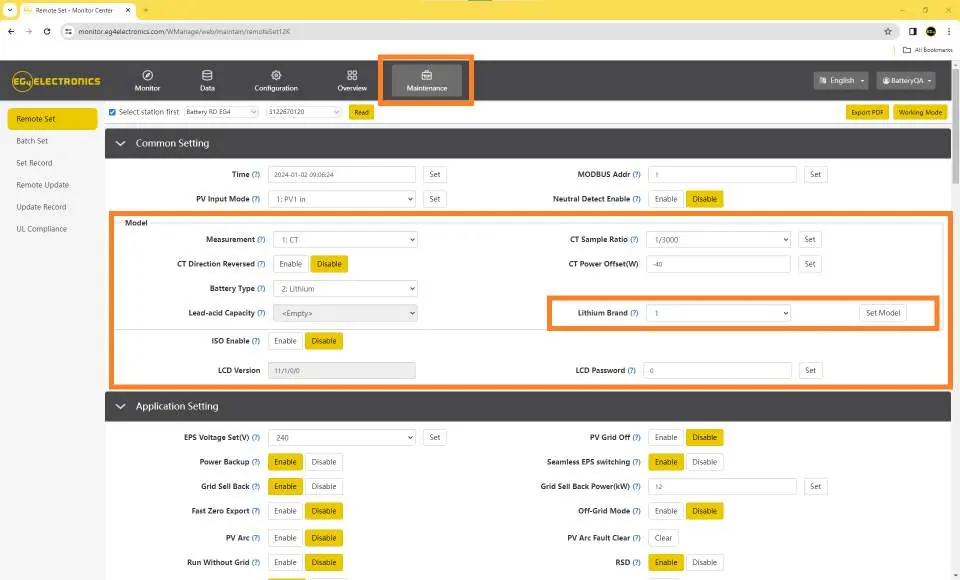
Task: Disable Seamless EPS switching
Action: point(705,462)
